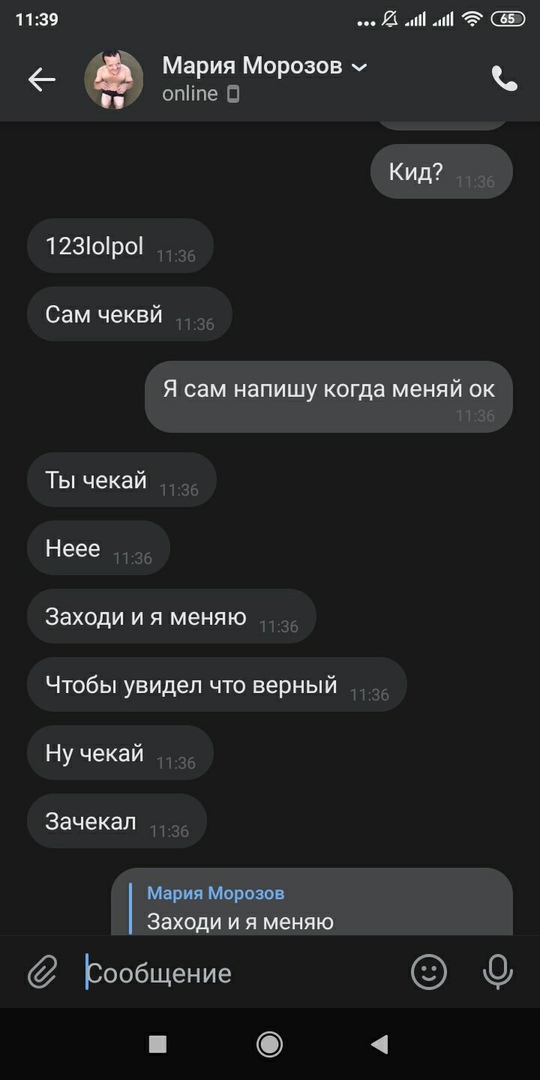Tap the online status text in header
Screen dimensions: 540x1080
(x=190, y=94)
